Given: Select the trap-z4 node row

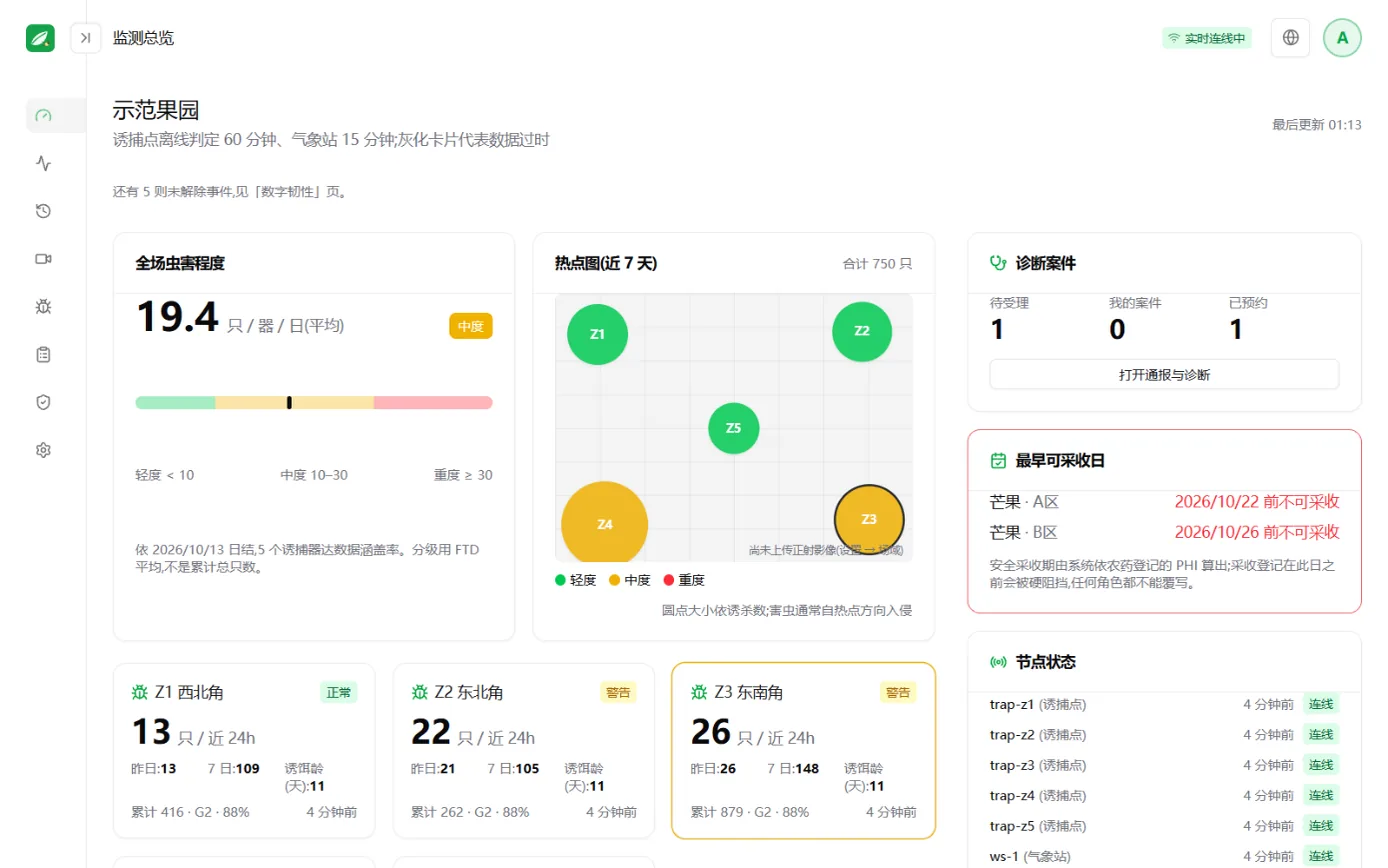Looking at the screenshot, I should (x=1164, y=795).
